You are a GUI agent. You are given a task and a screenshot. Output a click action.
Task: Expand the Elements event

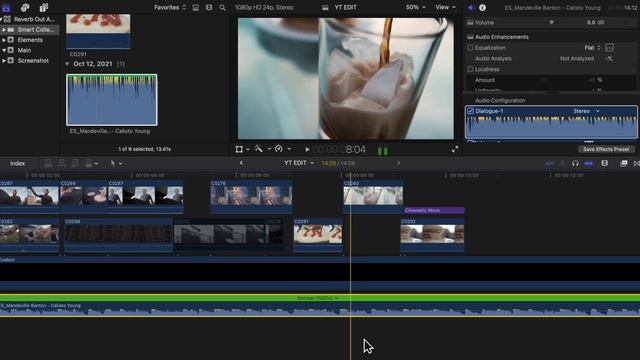pos(4,40)
